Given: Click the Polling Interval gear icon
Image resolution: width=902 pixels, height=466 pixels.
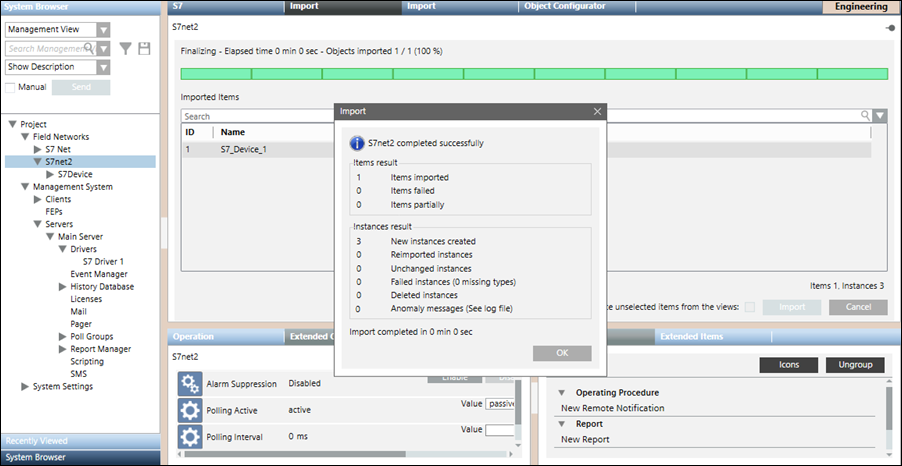Looking at the screenshot, I should pos(190,437).
